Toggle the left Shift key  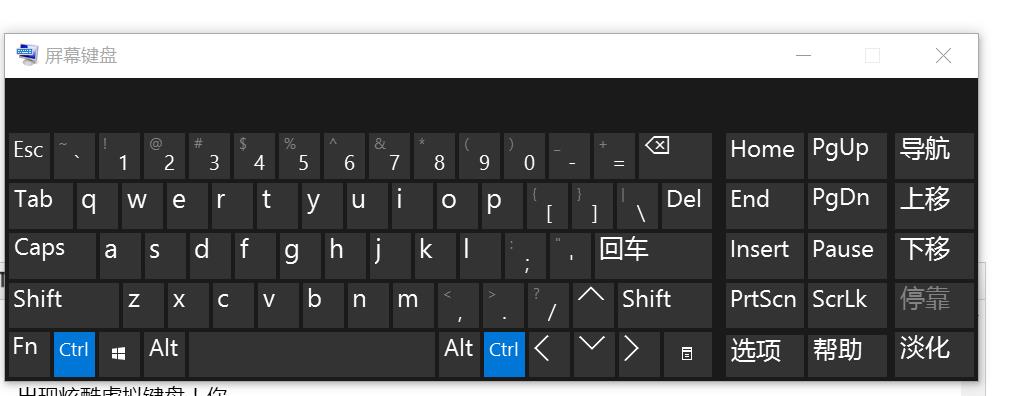coord(64,305)
